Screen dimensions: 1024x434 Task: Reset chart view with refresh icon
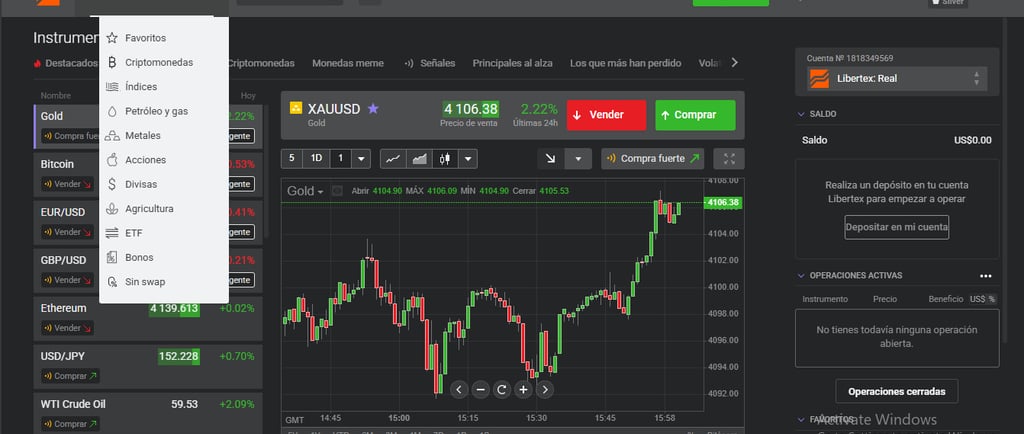point(502,390)
